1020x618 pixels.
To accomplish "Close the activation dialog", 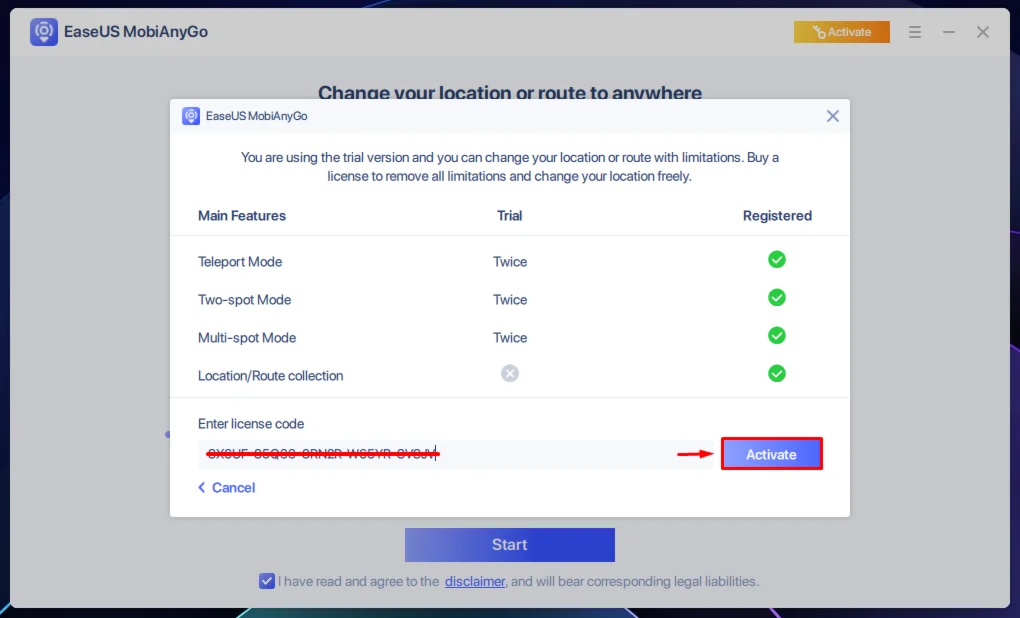I will click(833, 116).
